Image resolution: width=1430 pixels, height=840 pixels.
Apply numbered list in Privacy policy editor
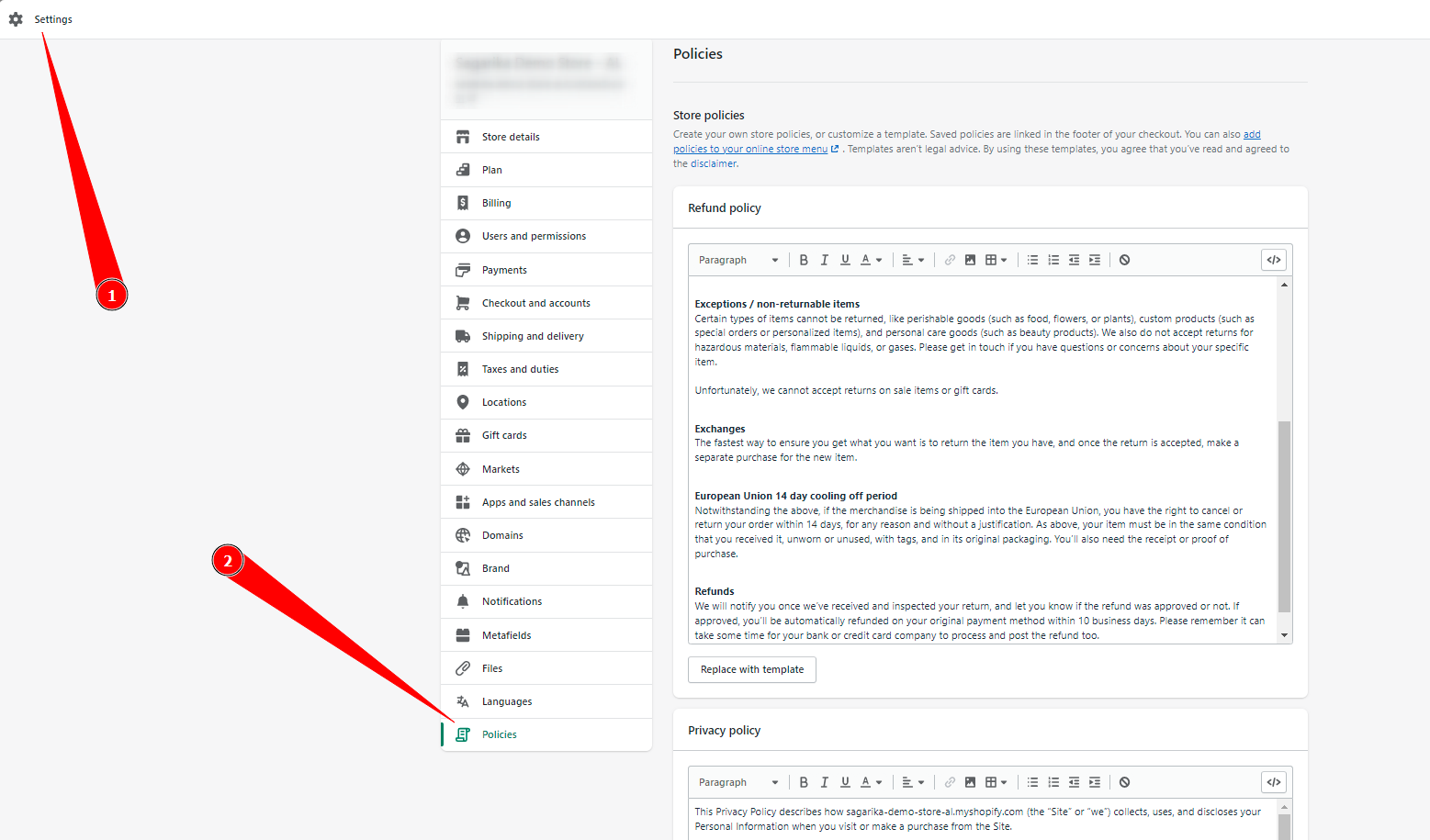(x=1053, y=782)
